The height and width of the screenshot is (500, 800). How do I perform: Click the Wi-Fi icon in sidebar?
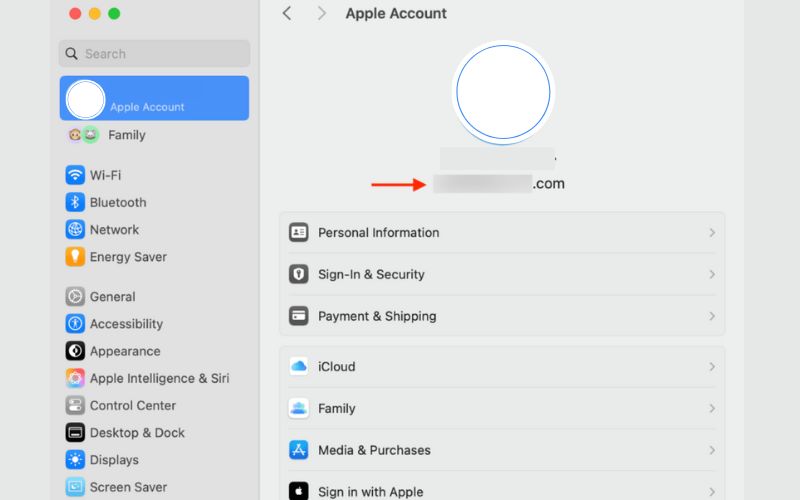pyautogui.click(x=75, y=175)
